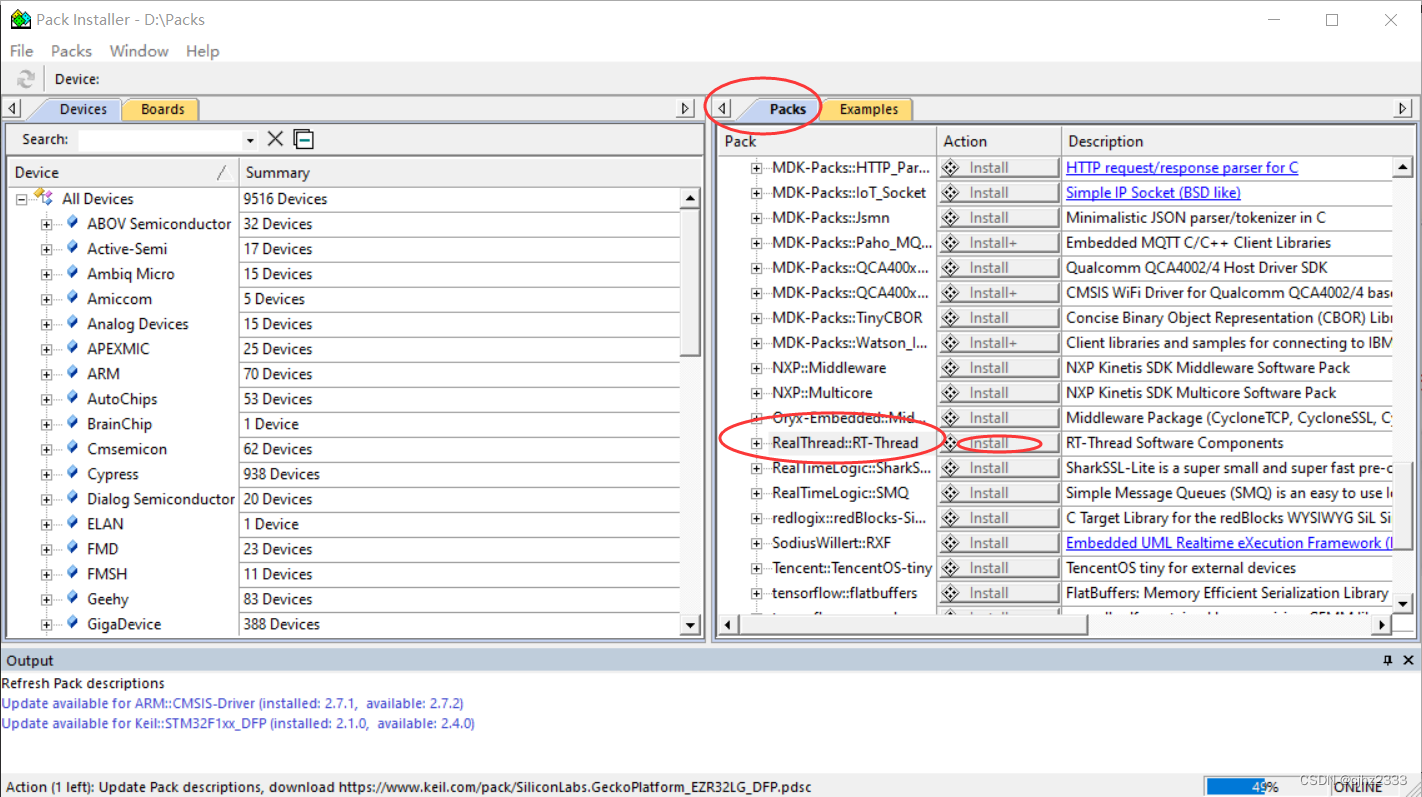Viewport: 1422px width, 797px height.
Task: Select the AutoChips vendor icon
Action: point(72,398)
